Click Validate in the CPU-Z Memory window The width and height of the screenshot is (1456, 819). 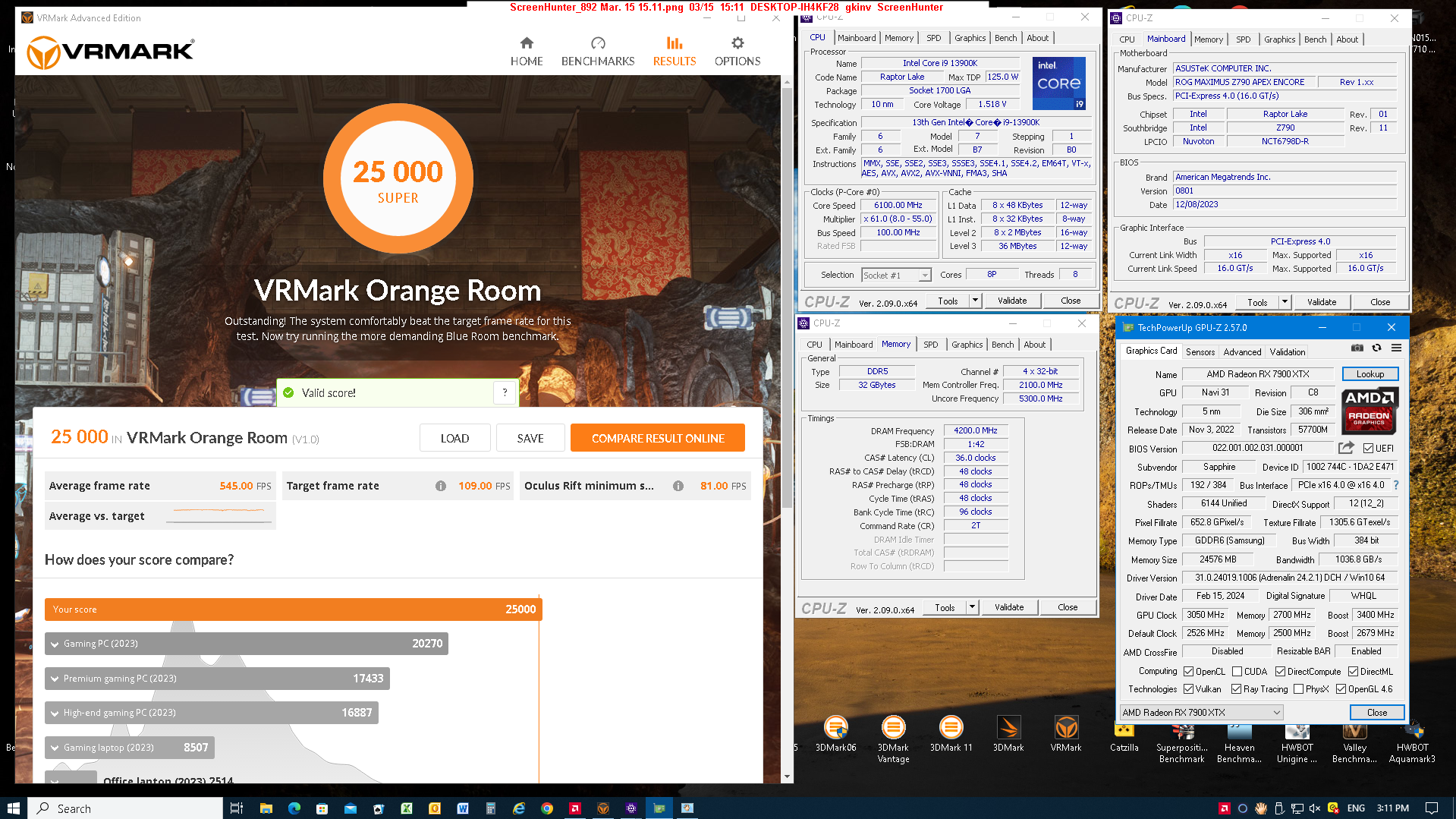[1009, 607]
